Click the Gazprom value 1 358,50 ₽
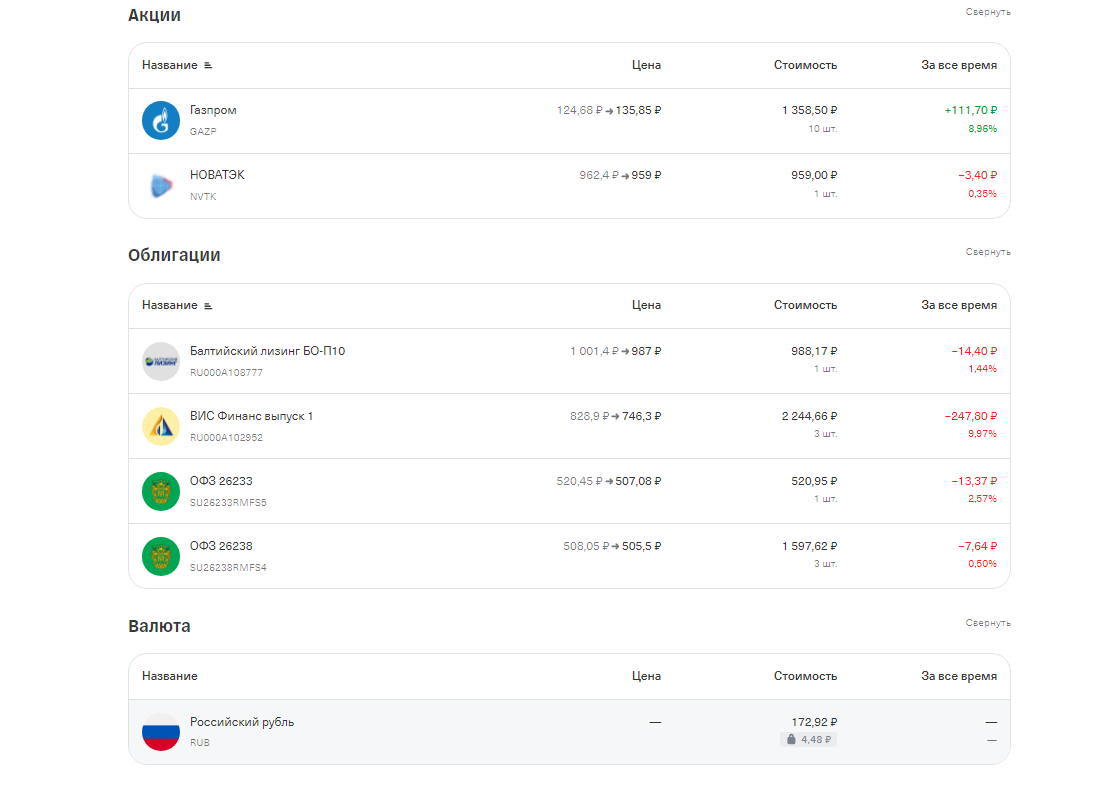 click(809, 111)
